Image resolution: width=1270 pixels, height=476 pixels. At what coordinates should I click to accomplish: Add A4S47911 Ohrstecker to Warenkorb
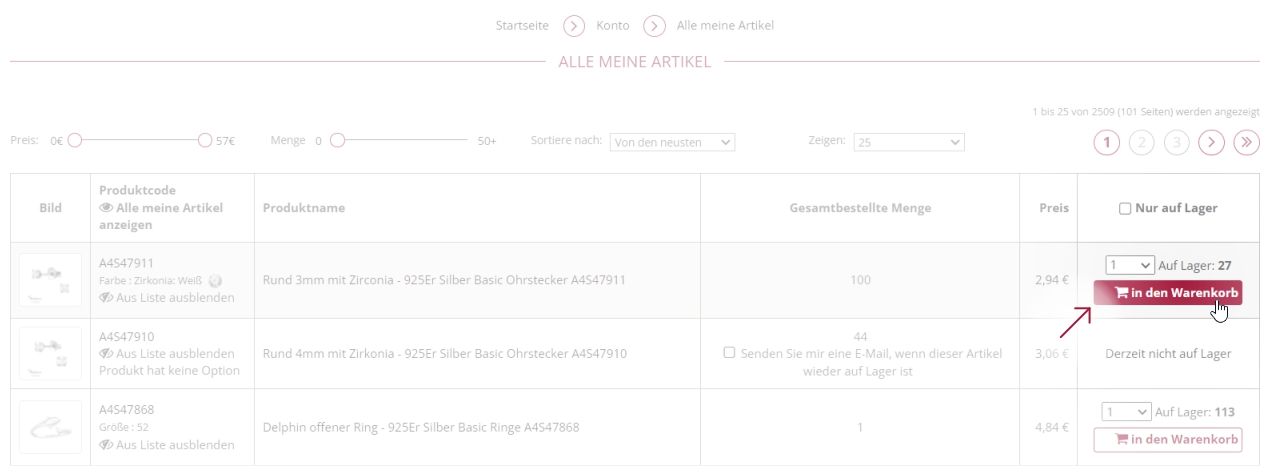pos(1168,293)
